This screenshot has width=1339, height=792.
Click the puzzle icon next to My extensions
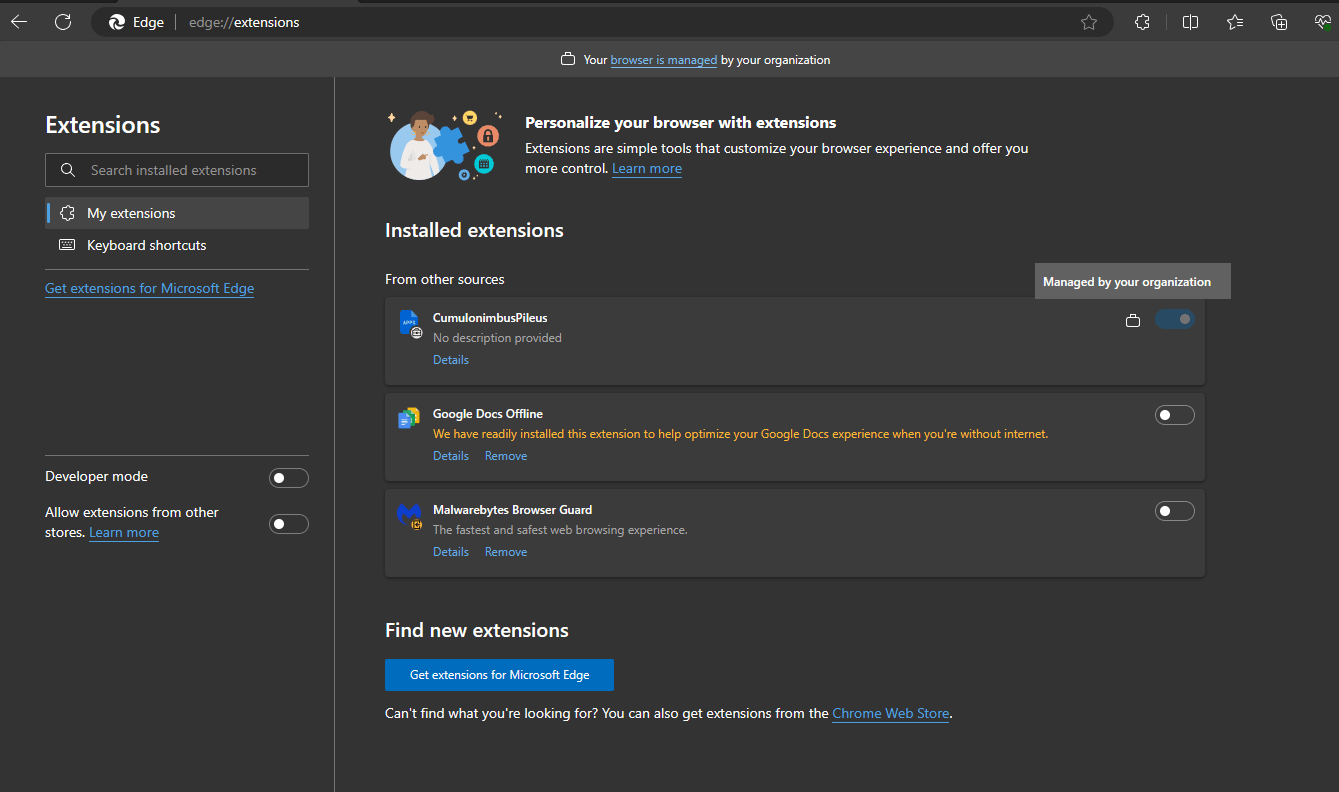(x=67, y=213)
